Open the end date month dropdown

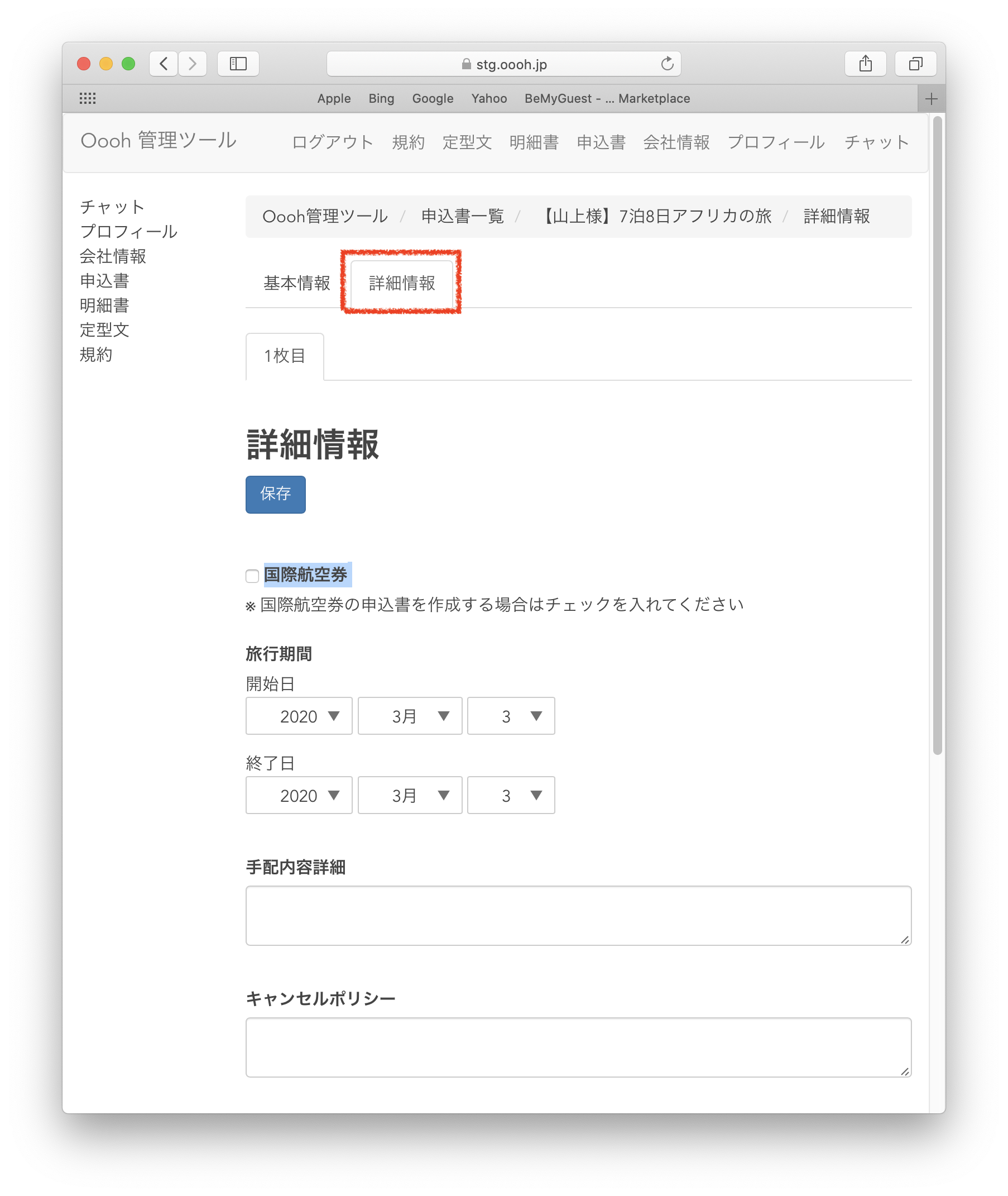[x=410, y=795]
